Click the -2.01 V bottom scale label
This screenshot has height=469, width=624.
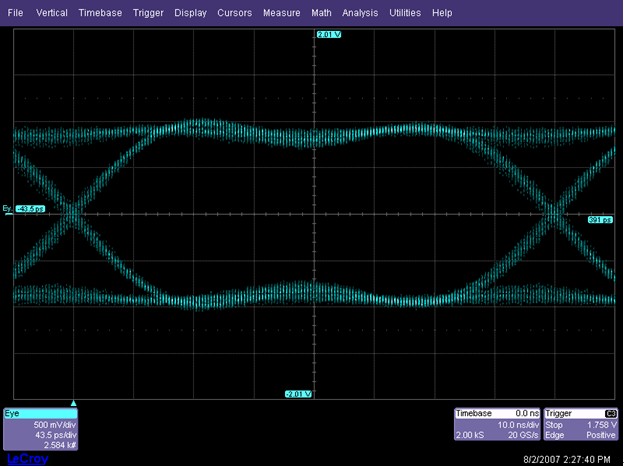[299, 393]
